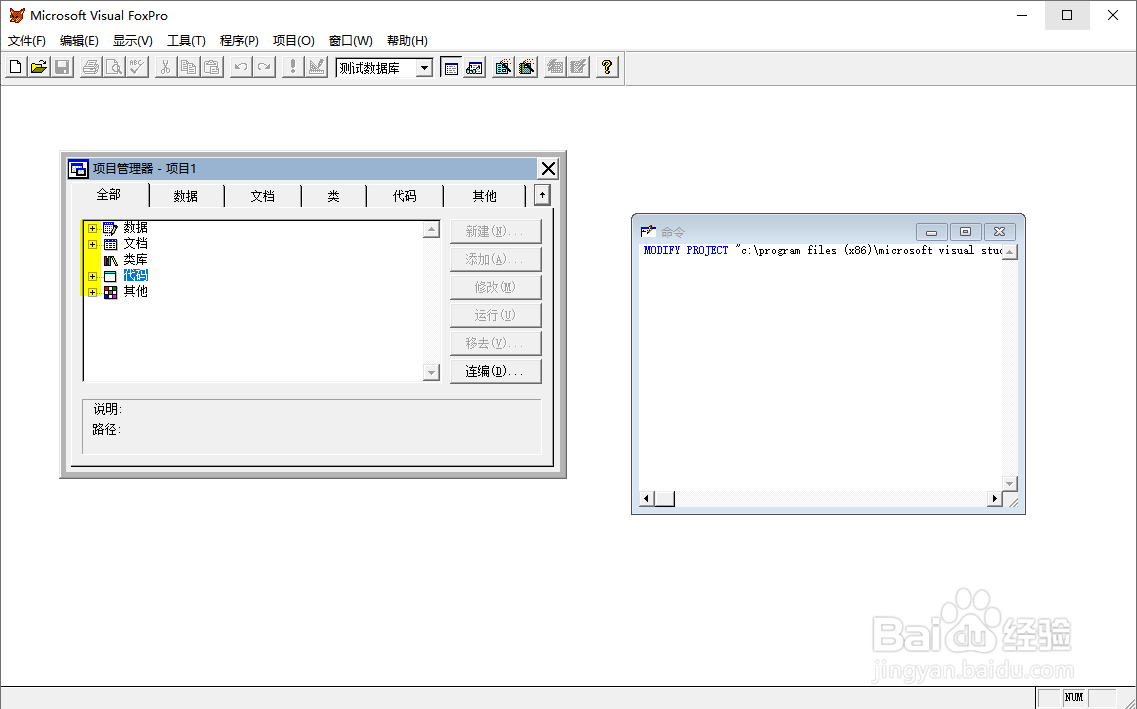This screenshot has height=709, width=1137.
Task: Open the 项目(O) menu
Action: (x=294, y=41)
